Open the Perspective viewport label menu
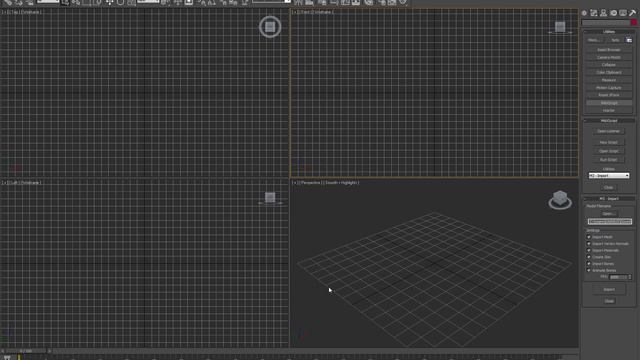The width and height of the screenshot is (640, 360). 311,183
